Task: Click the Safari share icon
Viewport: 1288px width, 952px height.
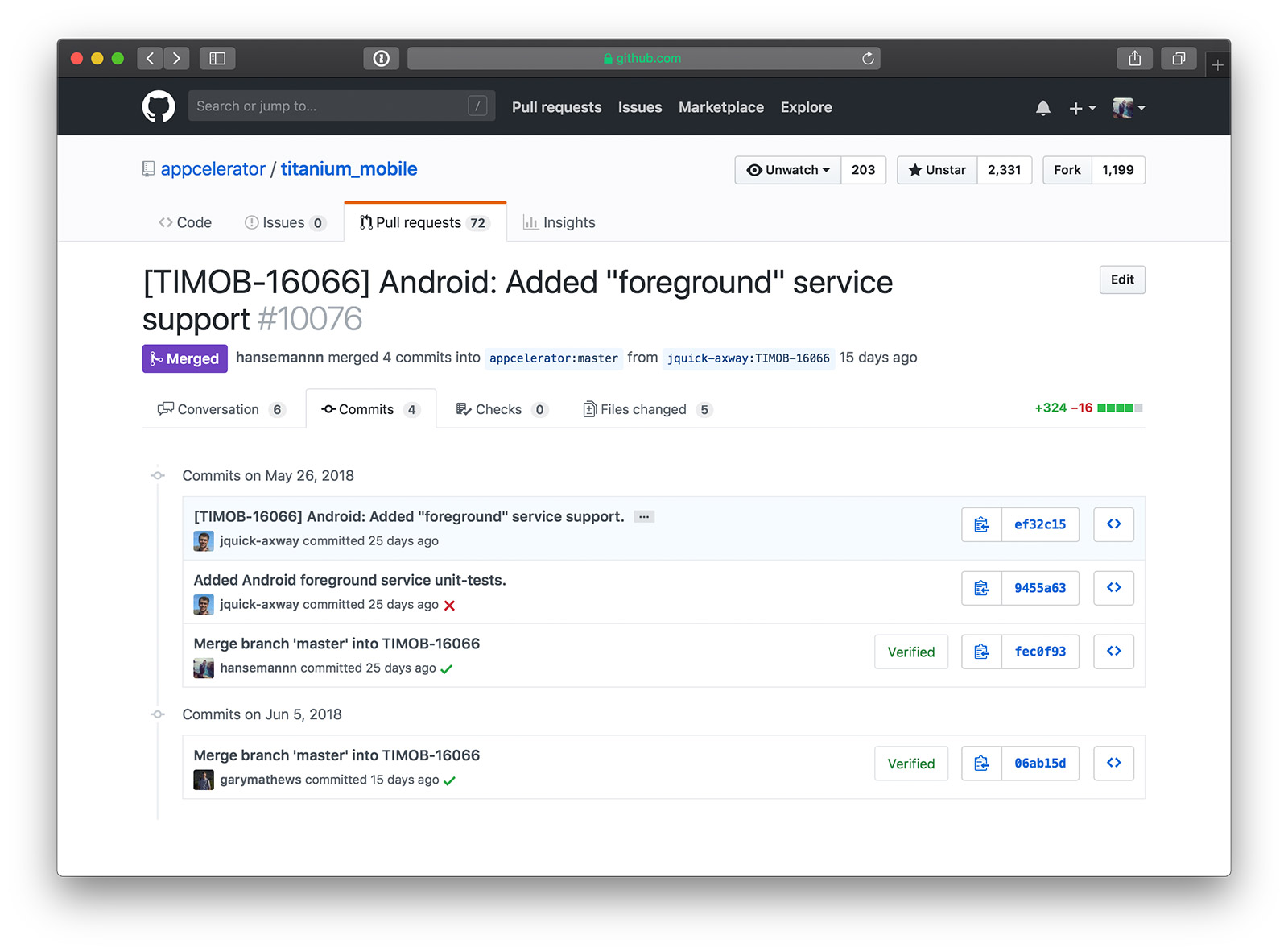Action: point(1135,58)
